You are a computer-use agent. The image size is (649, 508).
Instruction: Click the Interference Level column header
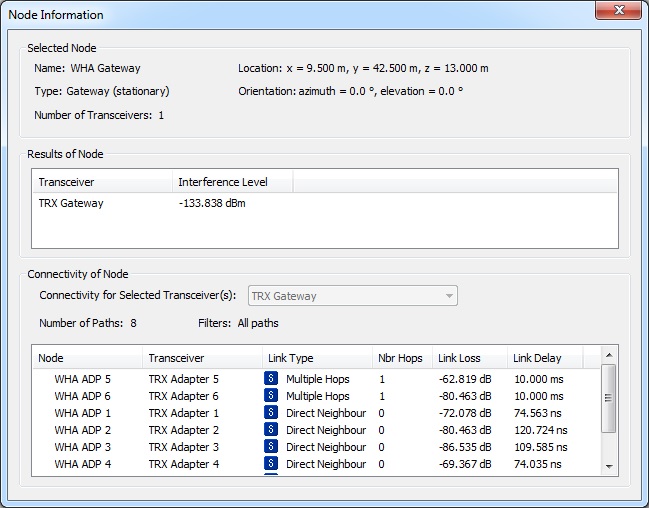[x=231, y=181]
